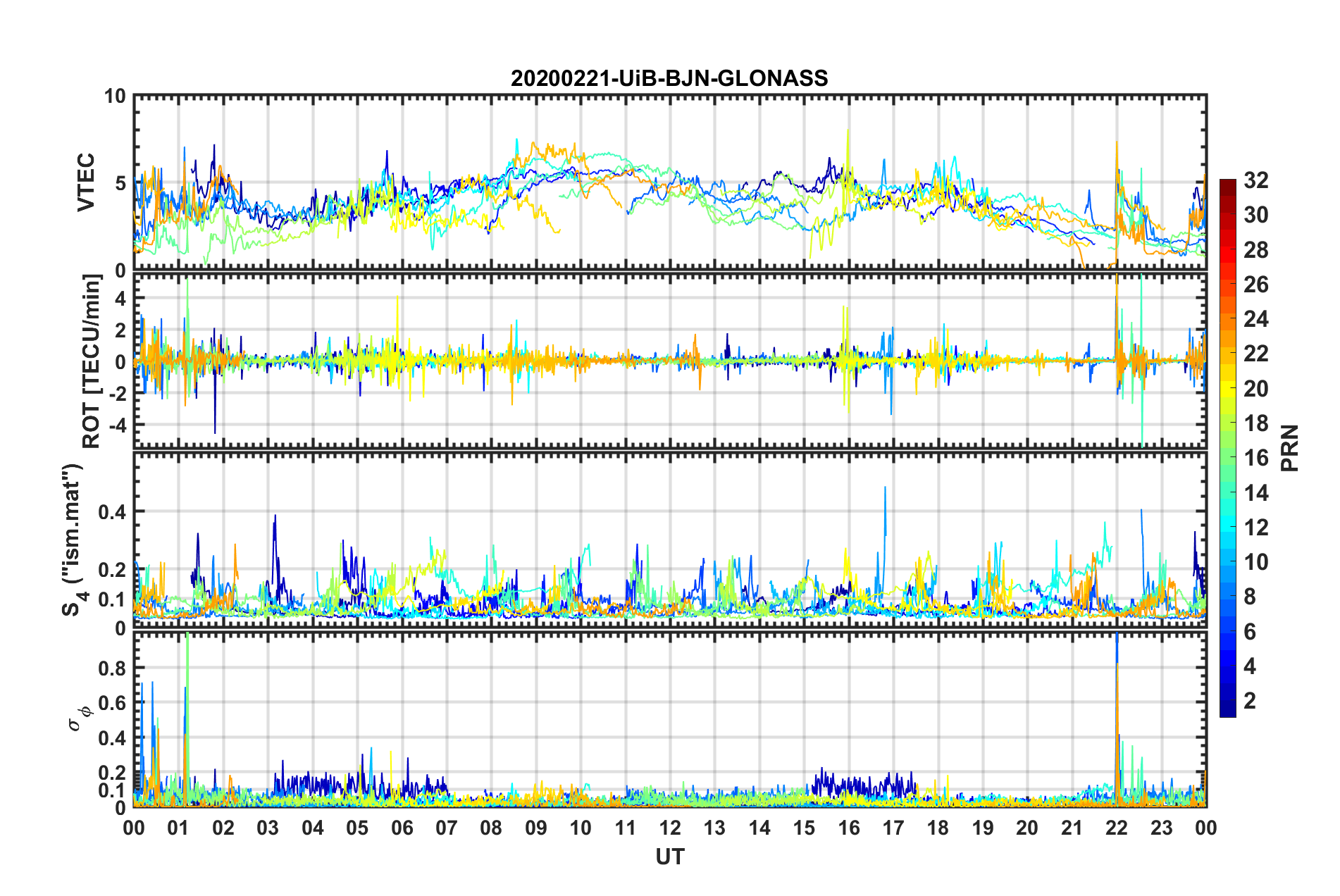The height and width of the screenshot is (896, 1340).
Task: Select x-axis hour label 03
Action: point(268,828)
